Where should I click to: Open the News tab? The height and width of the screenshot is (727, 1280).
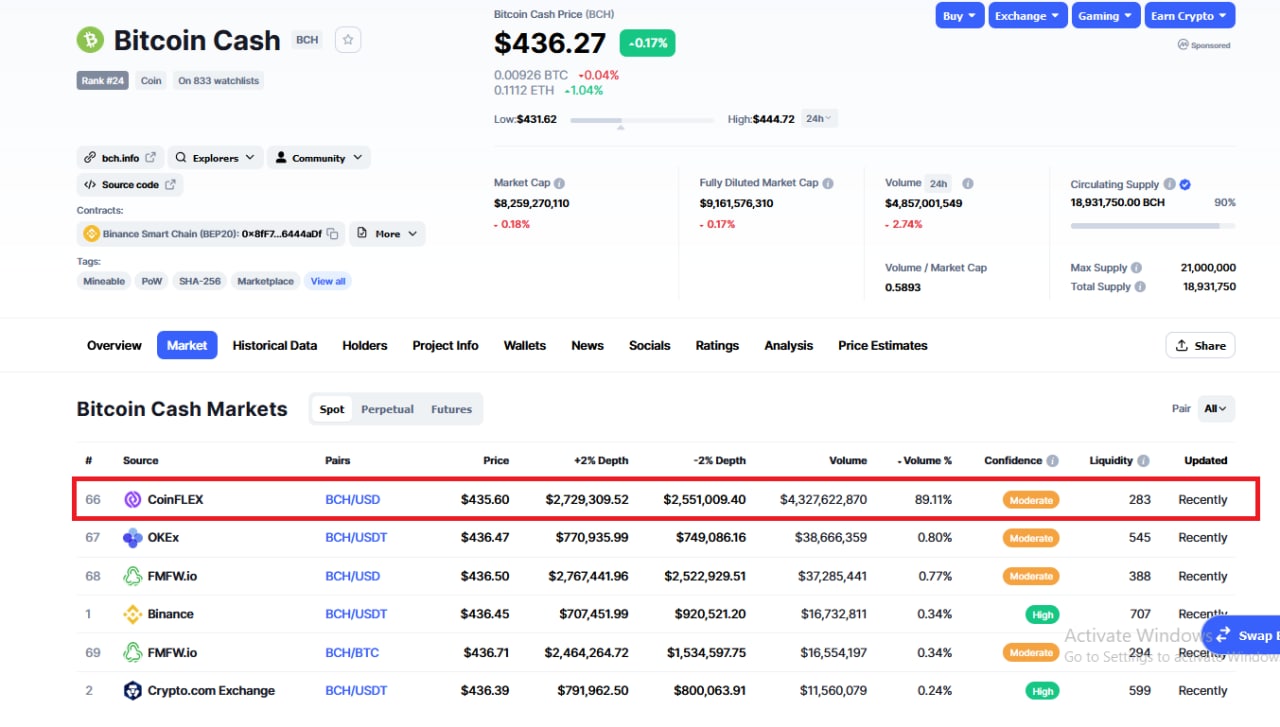click(x=587, y=345)
